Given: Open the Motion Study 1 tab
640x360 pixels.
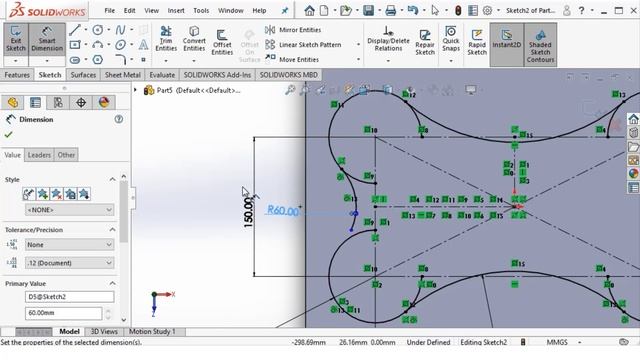Looking at the screenshot, I should pyautogui.click(x=152, y=331).
